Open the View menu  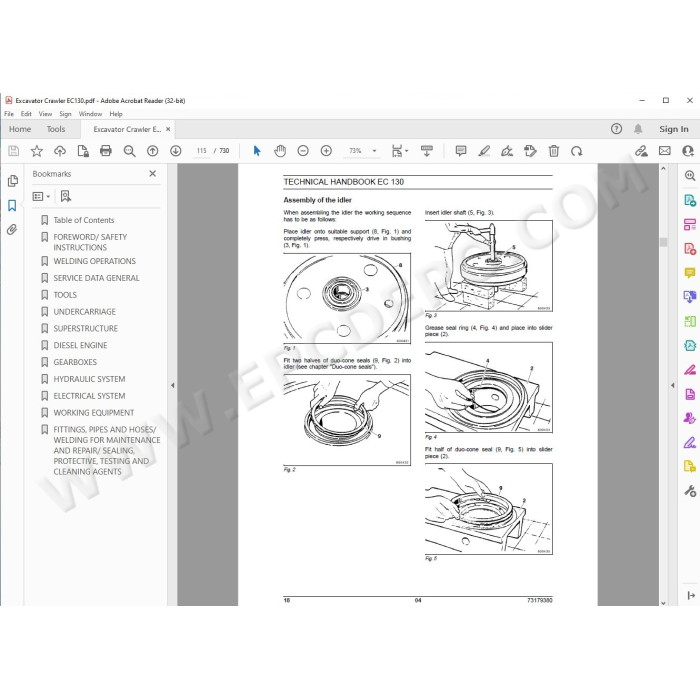[45, 114]
